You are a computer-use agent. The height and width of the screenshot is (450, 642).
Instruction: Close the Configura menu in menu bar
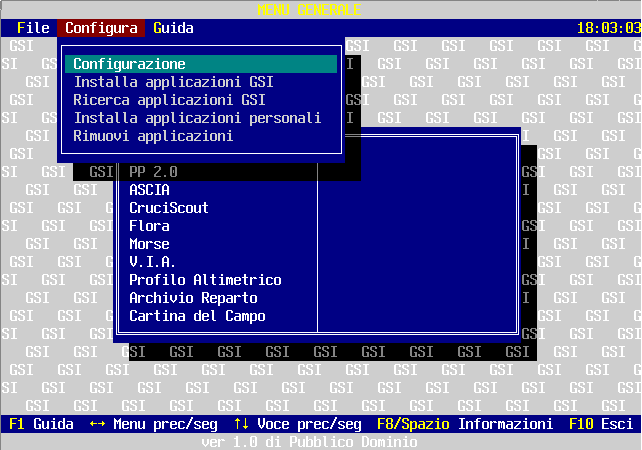coord(101,28)
